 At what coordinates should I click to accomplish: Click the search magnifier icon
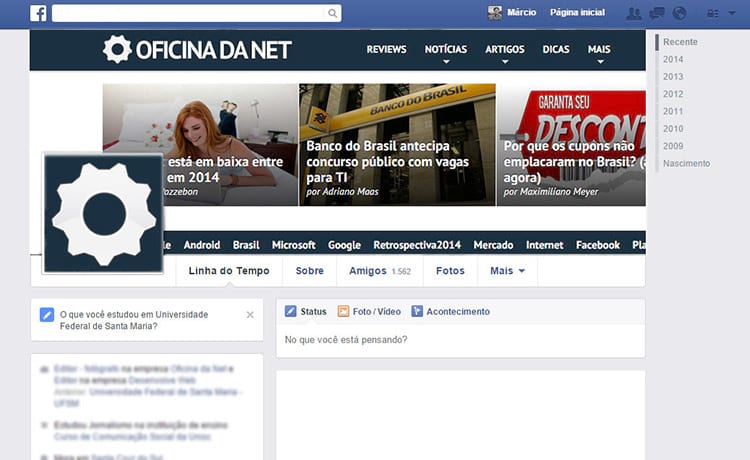pos(332,13)
